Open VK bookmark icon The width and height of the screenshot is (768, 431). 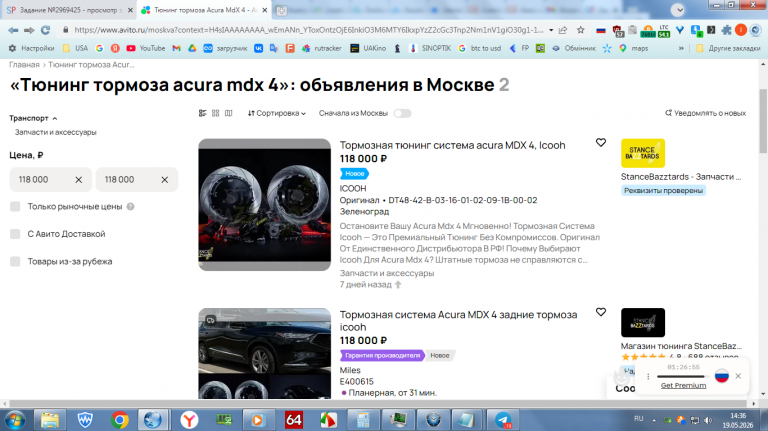click(x=259, y=48)
